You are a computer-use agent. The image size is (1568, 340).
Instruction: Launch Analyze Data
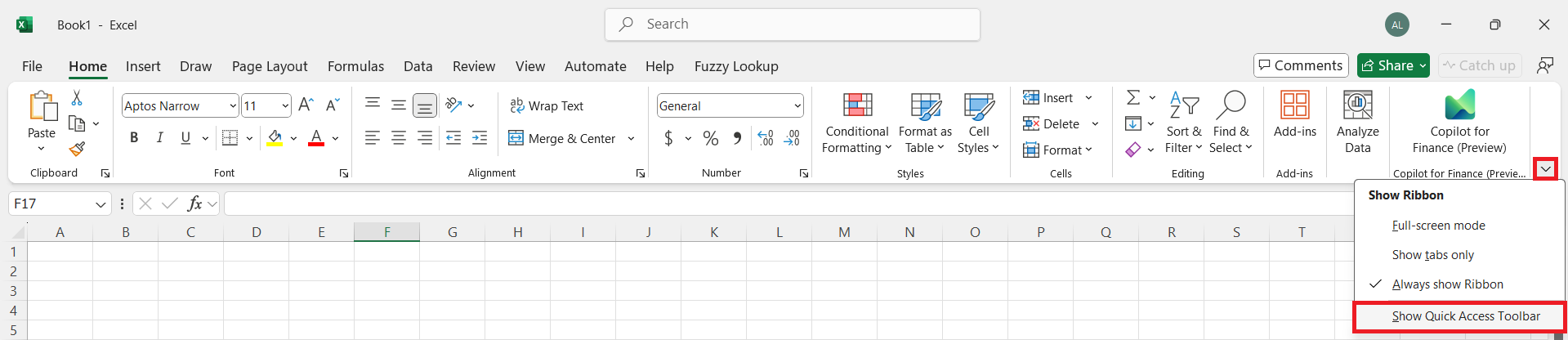tap(1358, 123)
